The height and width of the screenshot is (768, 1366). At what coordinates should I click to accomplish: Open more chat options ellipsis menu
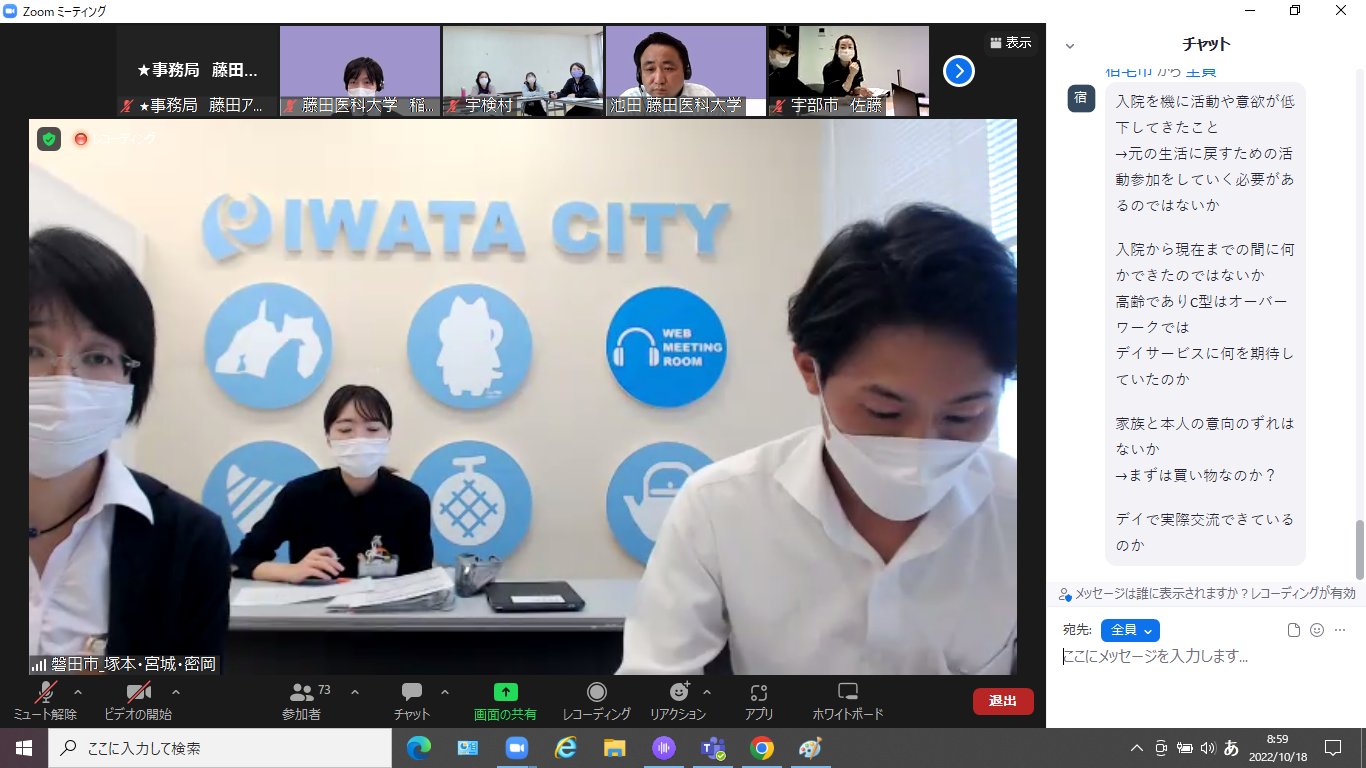click(x=1340, y=630)
